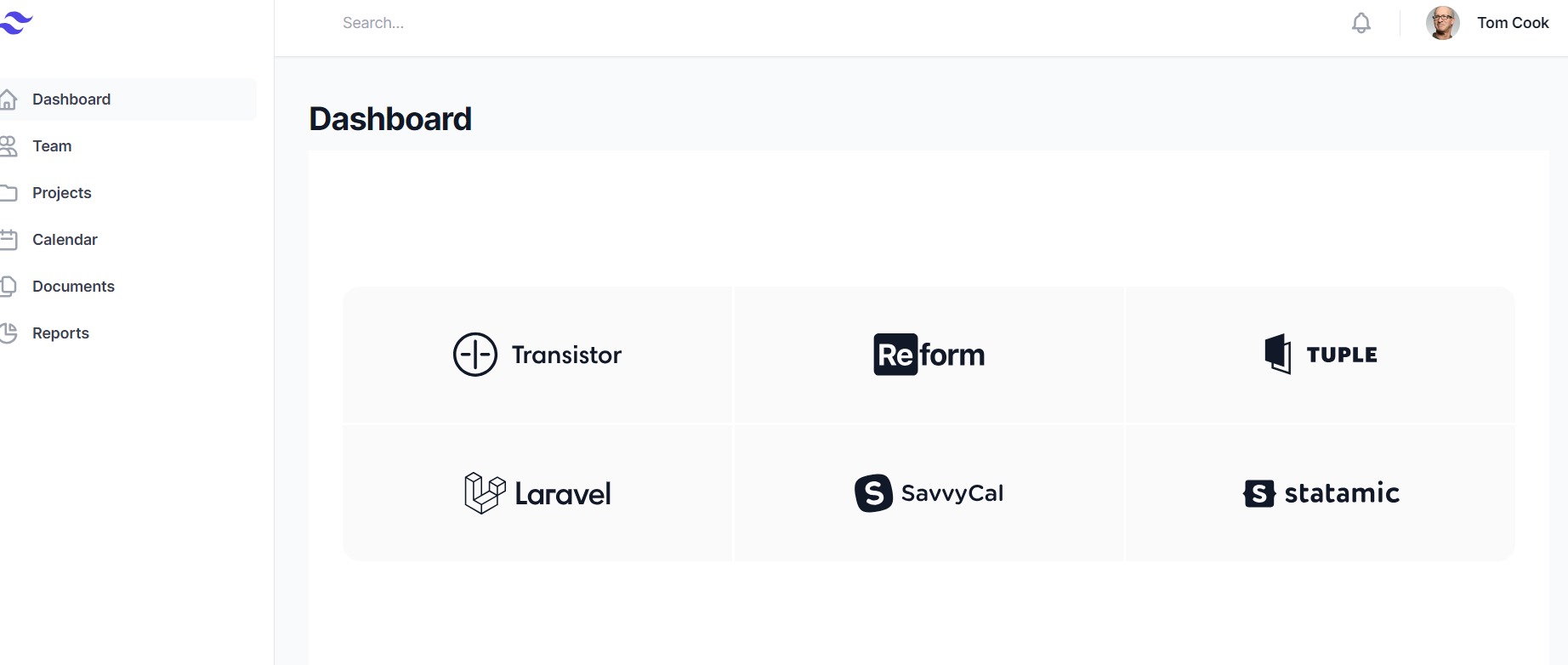Click the purple app logo top left
Image resolution: width=1568 pixels, height=665 pixels.
(x=15, y=23)
